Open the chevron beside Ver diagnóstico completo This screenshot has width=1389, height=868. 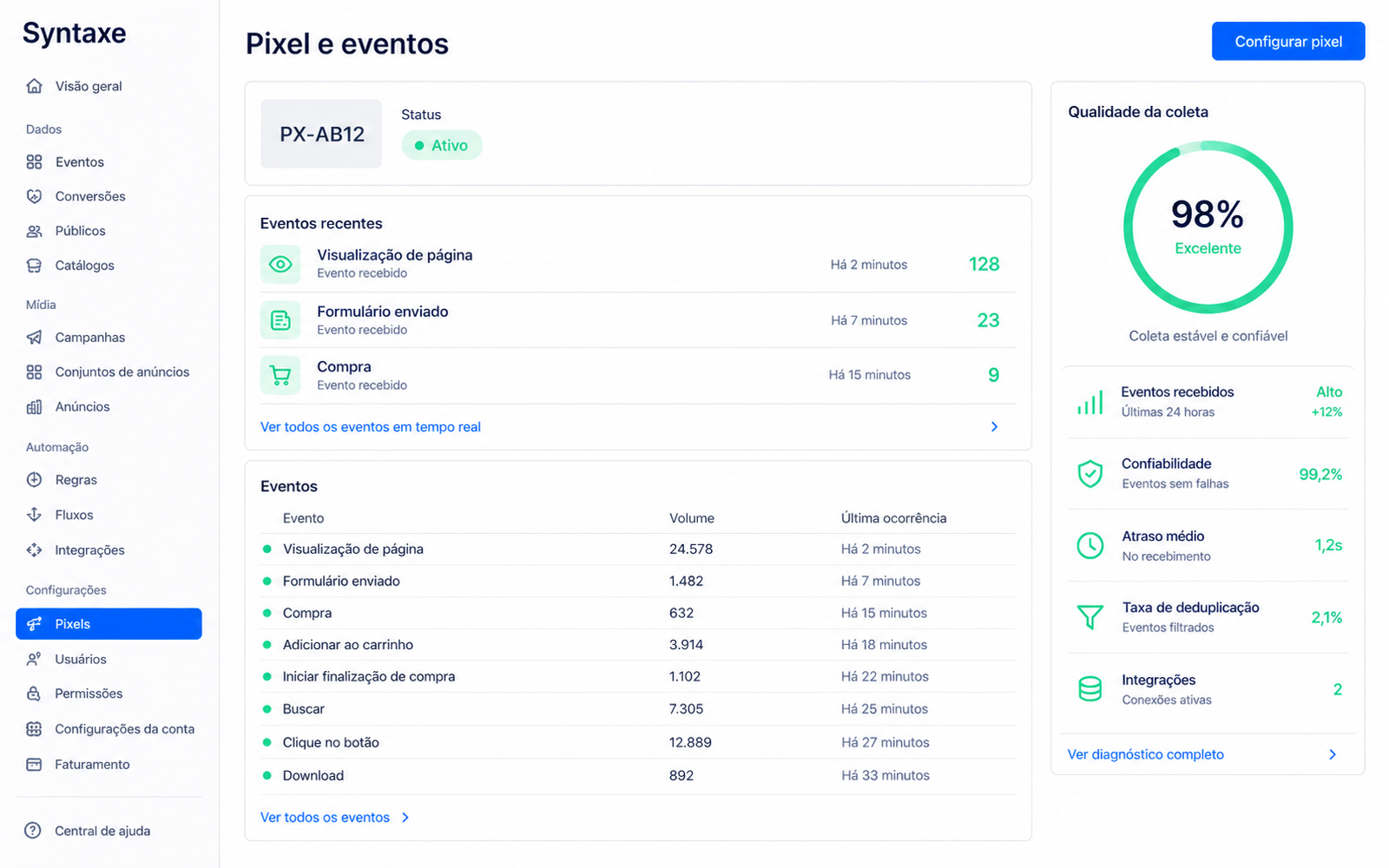coord(1333,754)
